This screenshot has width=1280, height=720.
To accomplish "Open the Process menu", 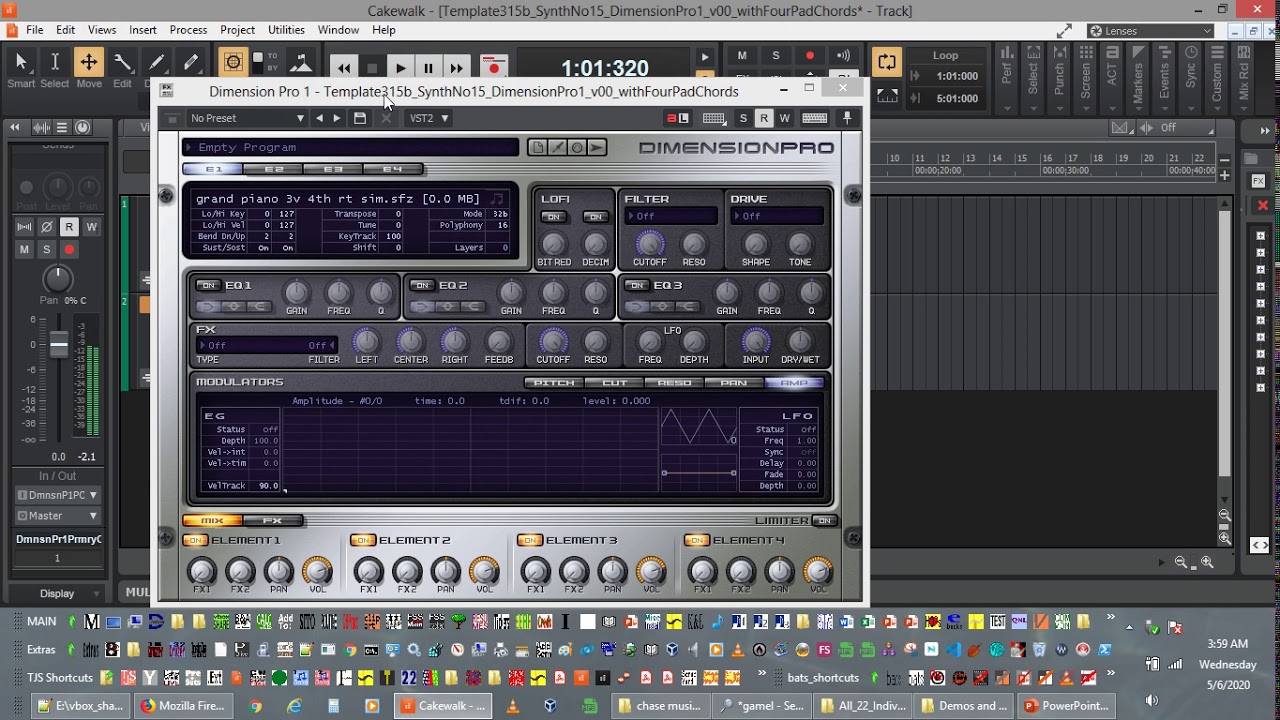I will [x=188, y=30].
